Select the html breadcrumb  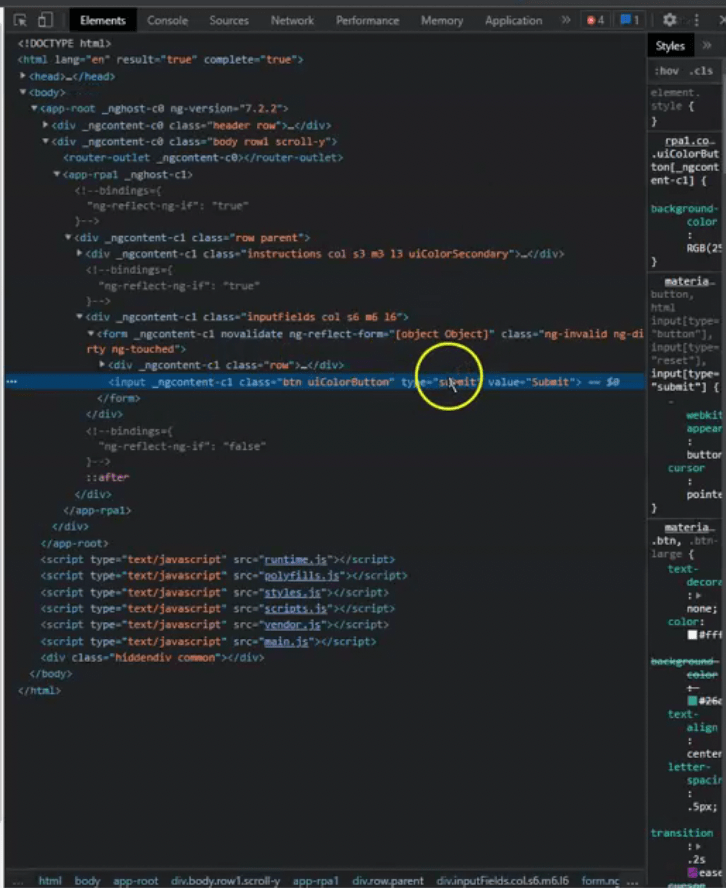(50, 881)
